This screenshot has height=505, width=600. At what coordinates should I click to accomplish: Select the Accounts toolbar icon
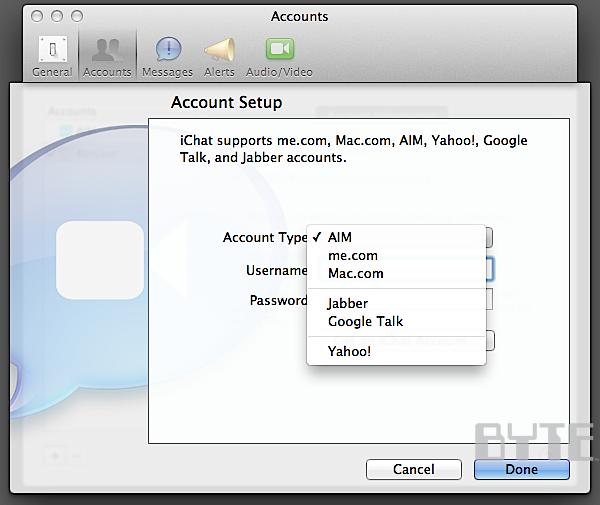[x=107, y=56]
